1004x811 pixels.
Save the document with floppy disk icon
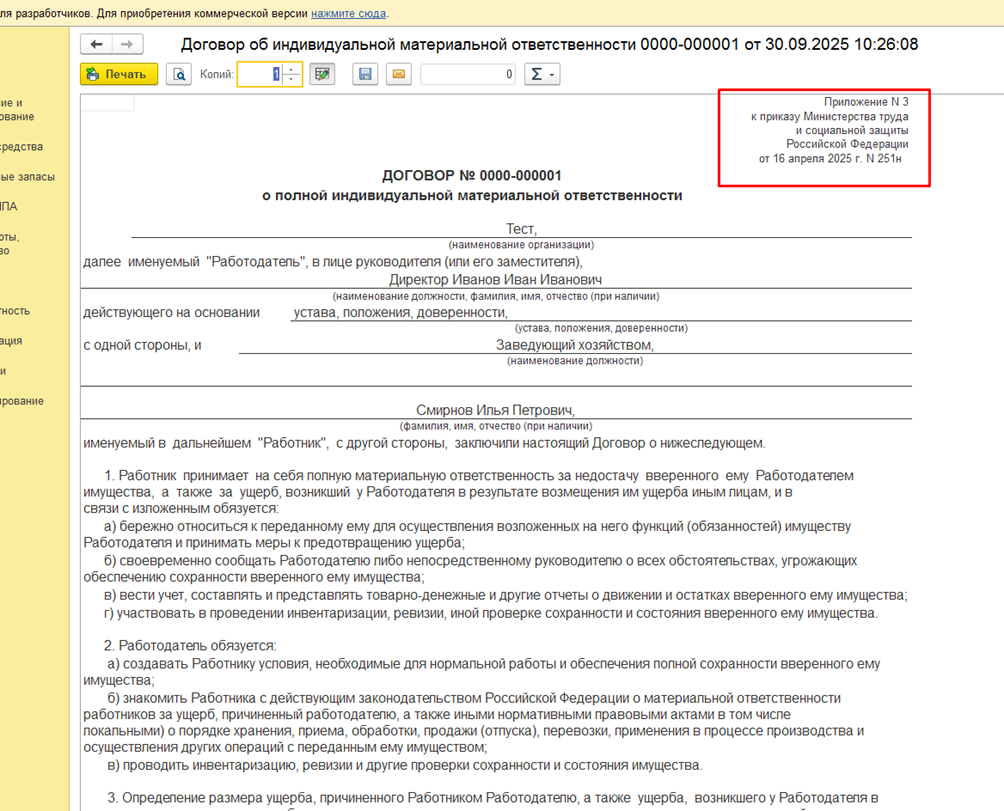click(365, 74)
